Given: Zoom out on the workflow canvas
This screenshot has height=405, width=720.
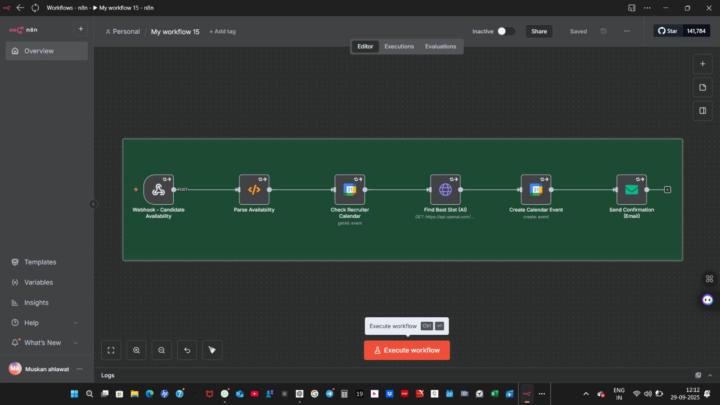Looking at the screenshot, I should [162, 350].
